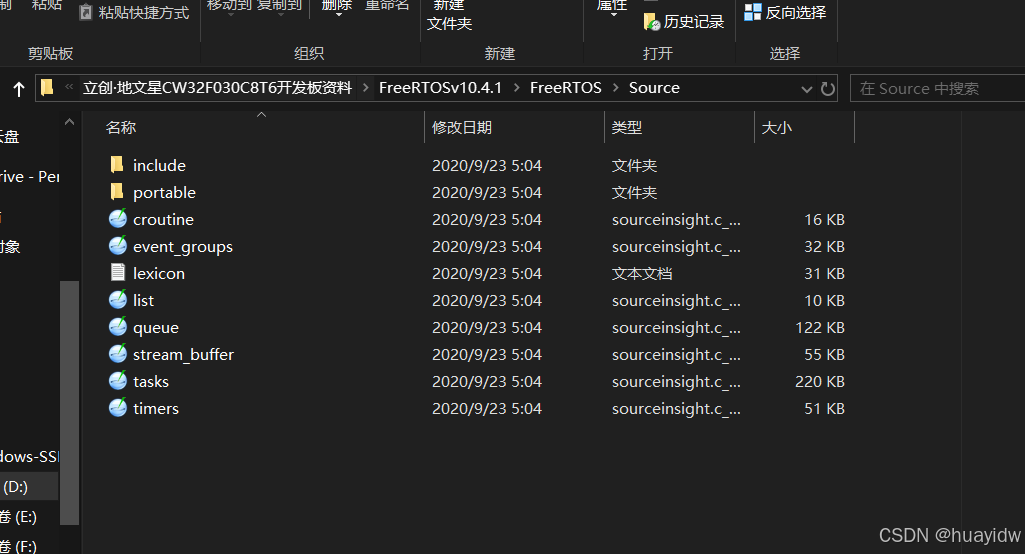Open the 属性 properties dropdown arrow
This screenshot has width=1025, height=554.
[x=614, y=14]
